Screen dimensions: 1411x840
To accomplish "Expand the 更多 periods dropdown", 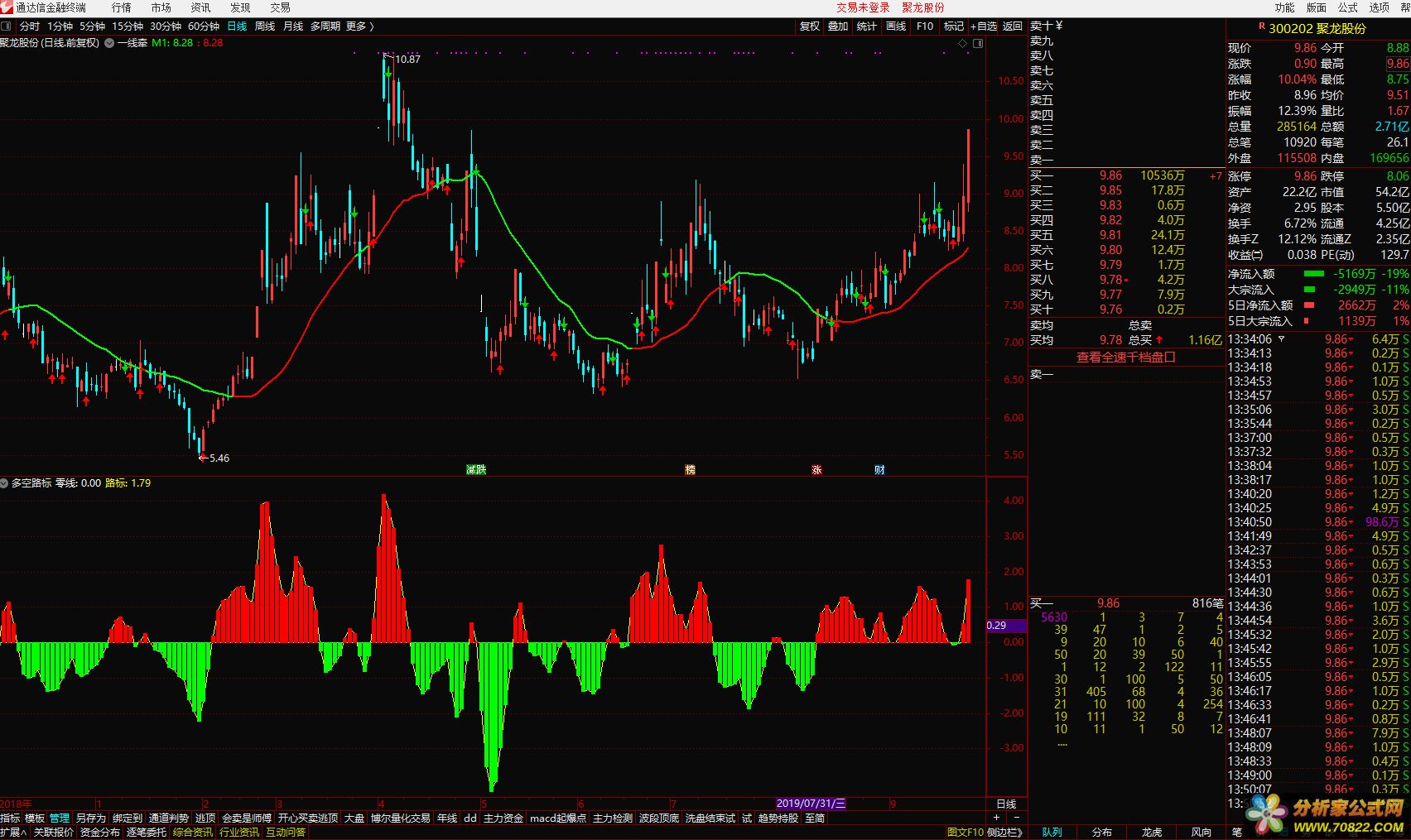I will [360, 26].
